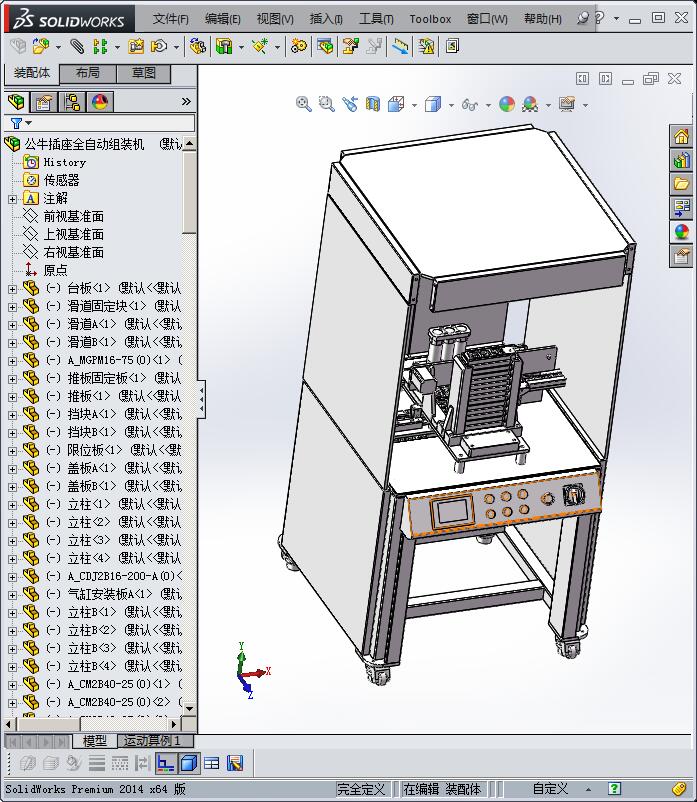Click the save-with-pencil icon in bottom toolbar
This screenshot has width=697, height=802.
(x=235, y=764)
